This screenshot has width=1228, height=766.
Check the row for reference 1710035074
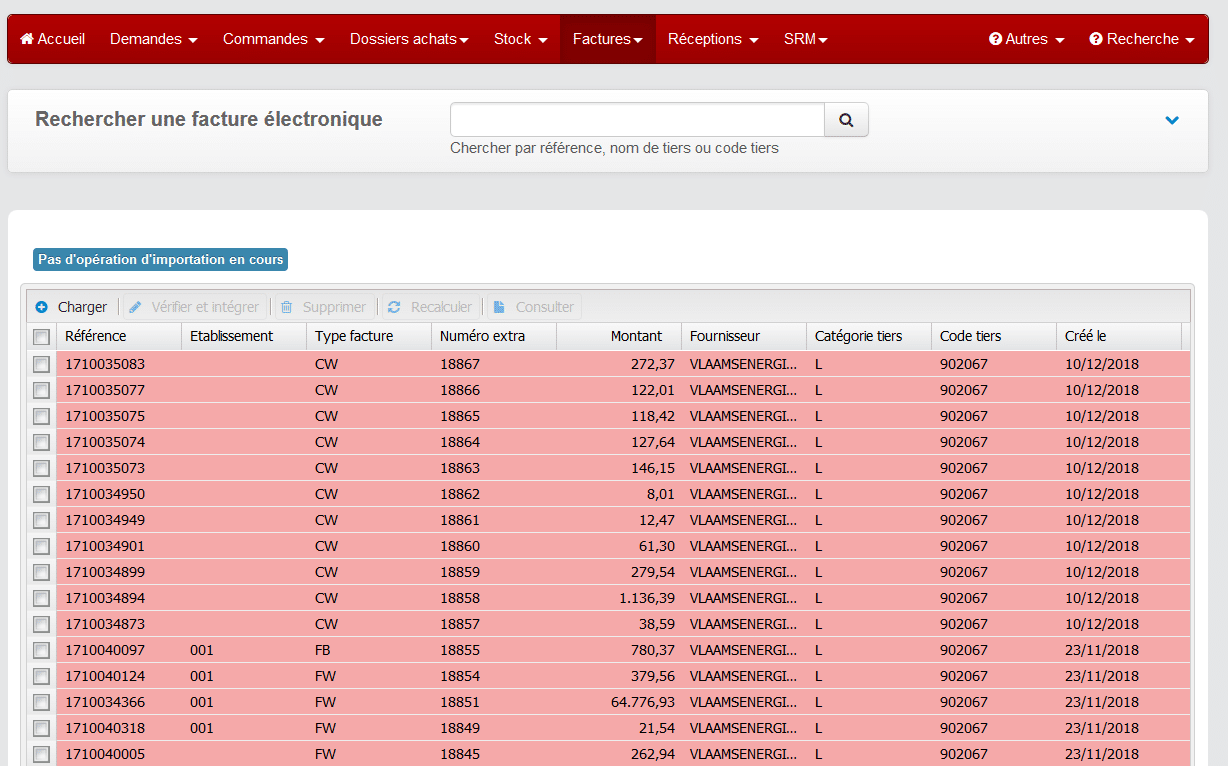(41, 442)
